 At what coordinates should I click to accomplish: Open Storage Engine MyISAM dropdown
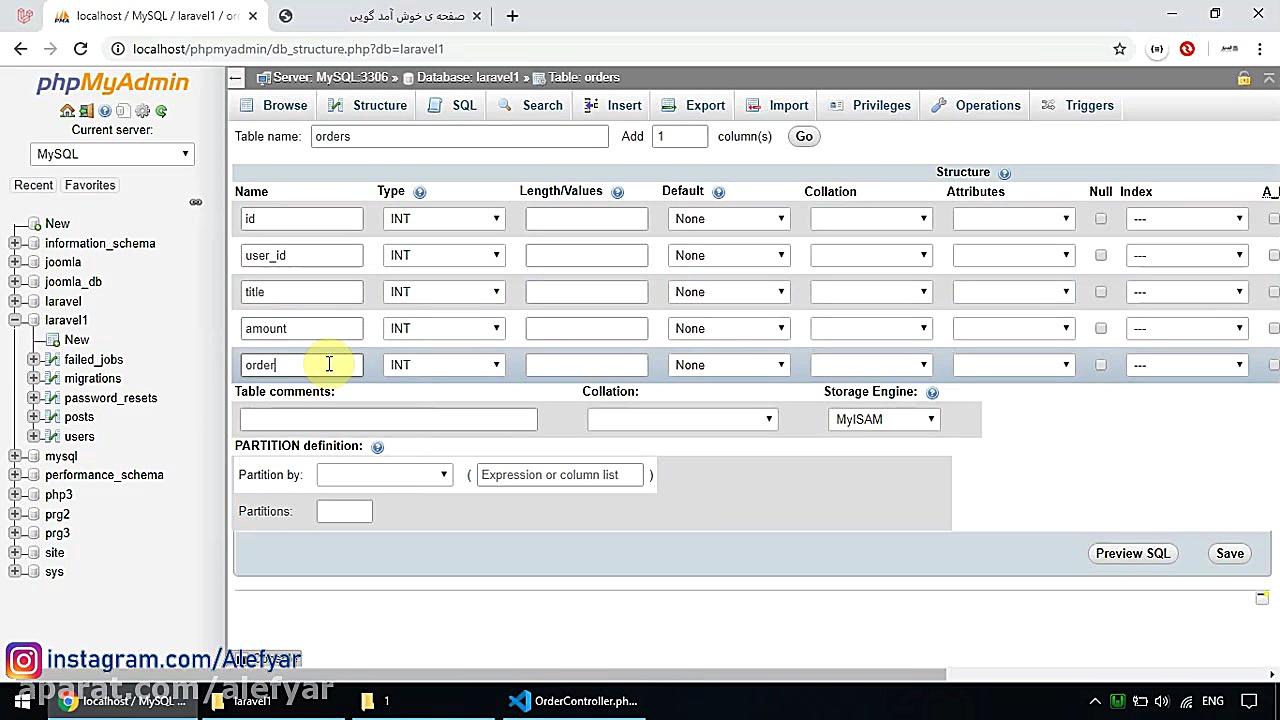(885, 419)
